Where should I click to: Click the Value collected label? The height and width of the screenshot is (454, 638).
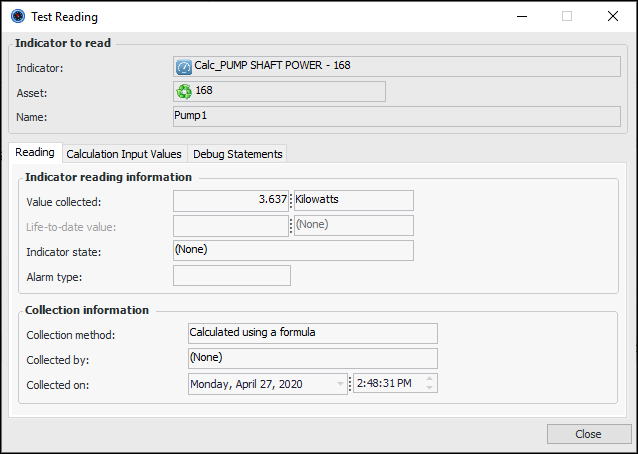click(x=63, y=202)
